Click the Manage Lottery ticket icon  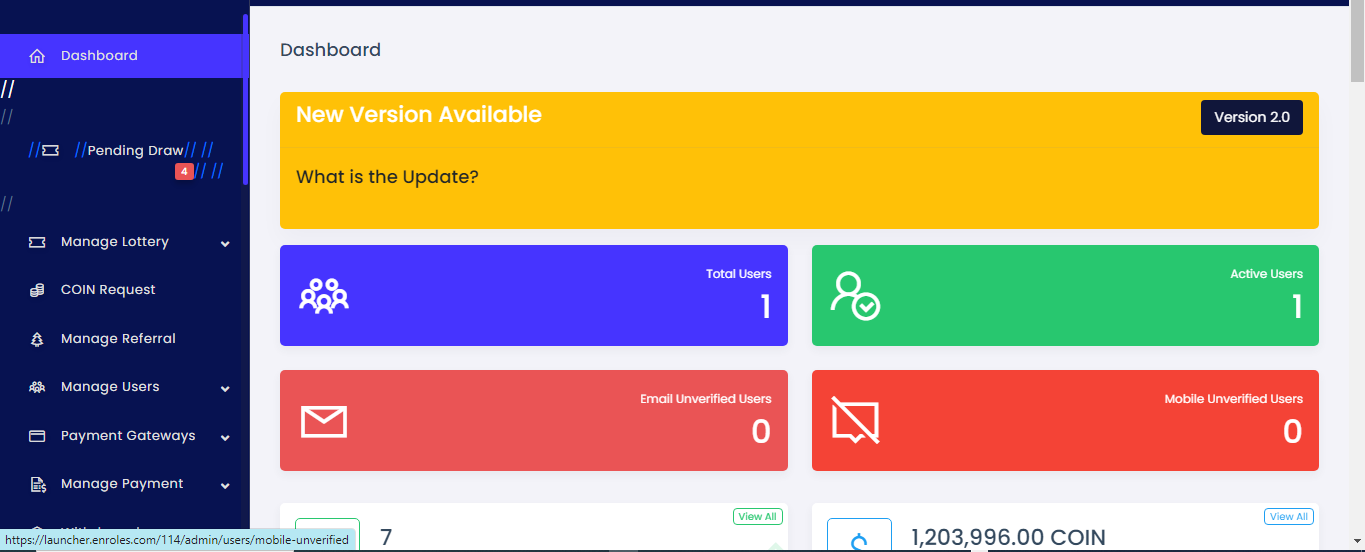click(x=37, y=242)
